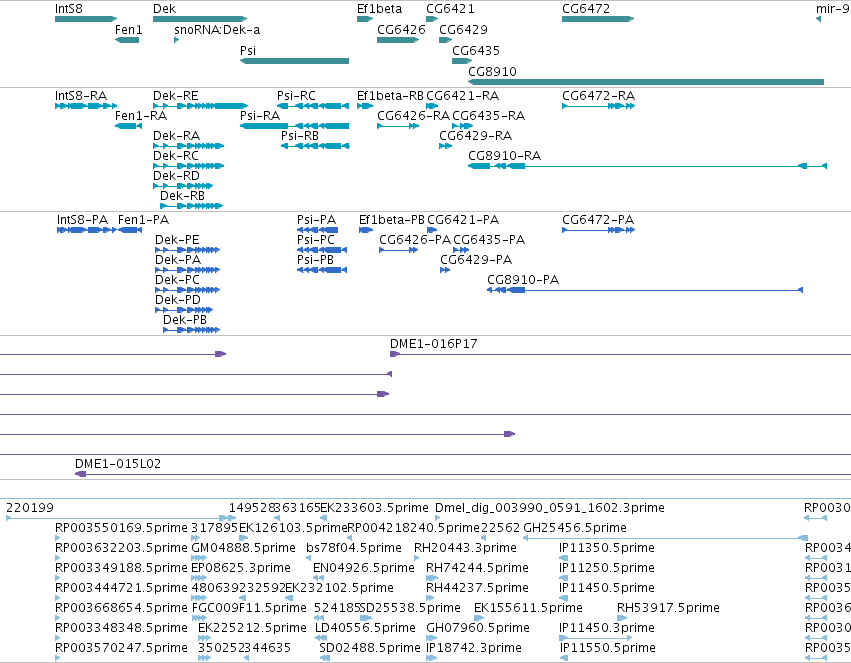Select the Psi-PB protein label
This screenshot has width=851, height=663.
315,260
